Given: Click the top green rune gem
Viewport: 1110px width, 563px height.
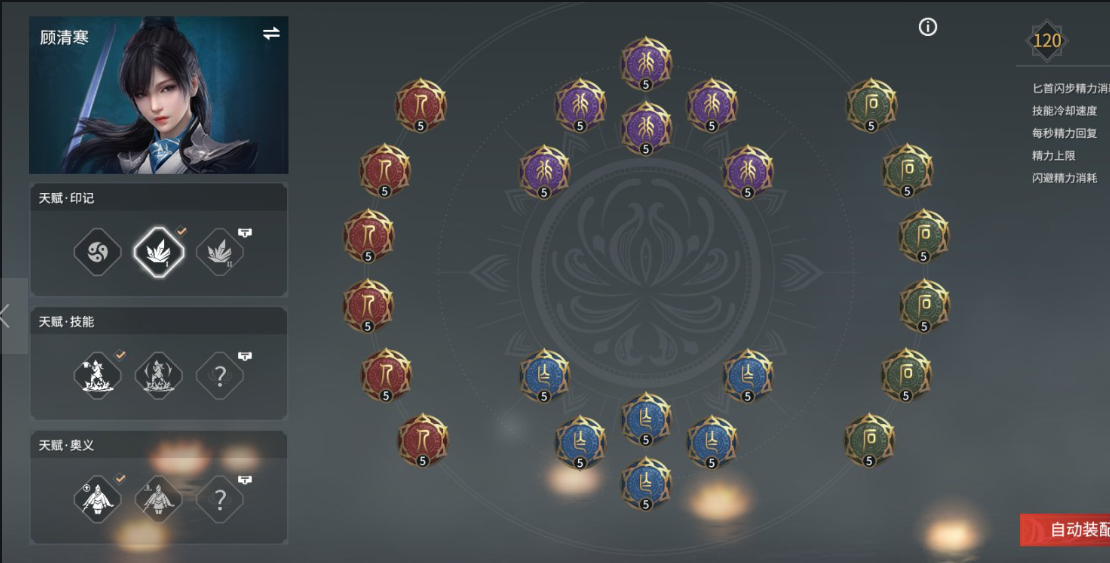Looking at the screenshot, I should (x=871, y=105).
